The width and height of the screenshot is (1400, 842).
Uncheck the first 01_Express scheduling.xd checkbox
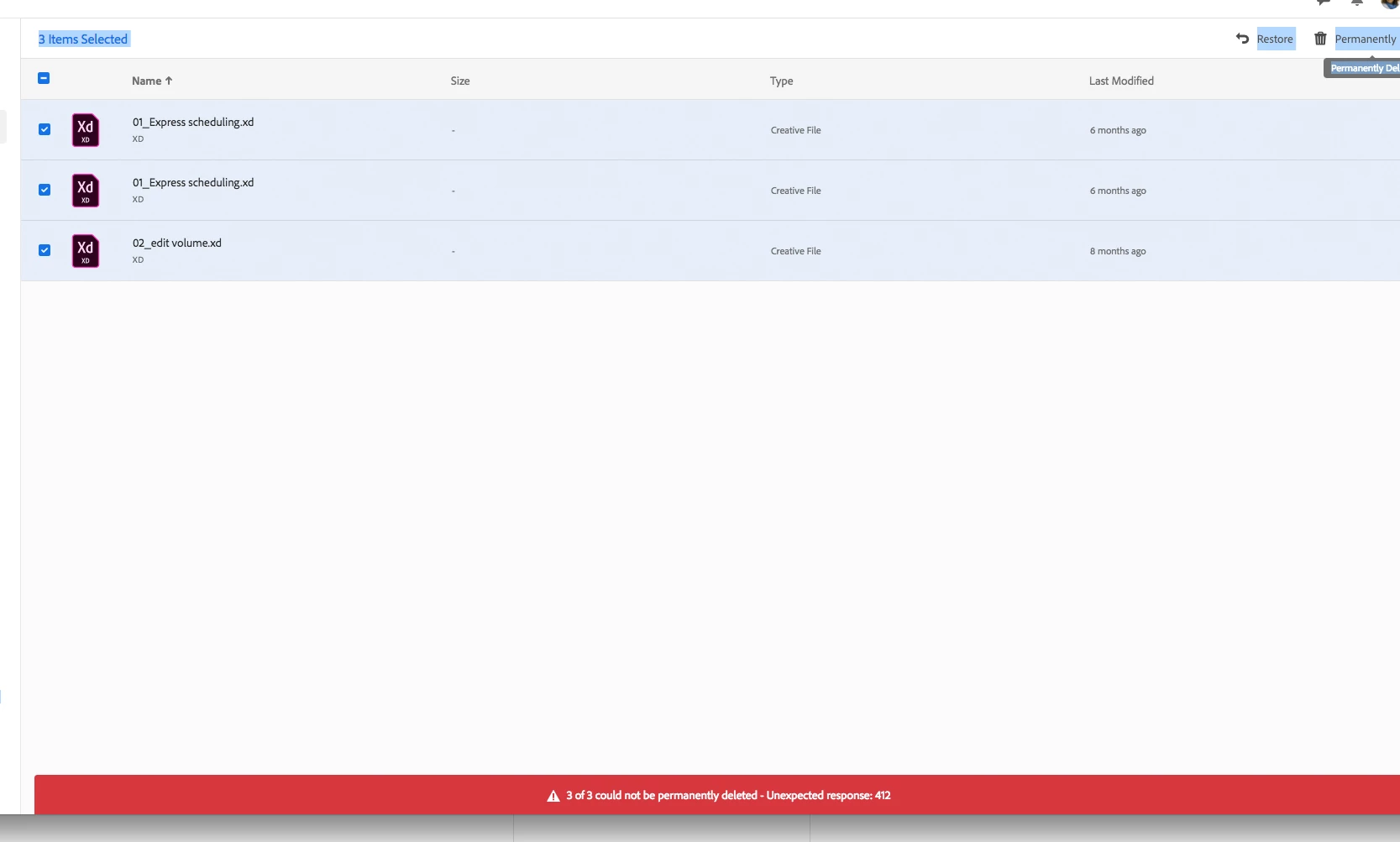(x=45, y=129)
